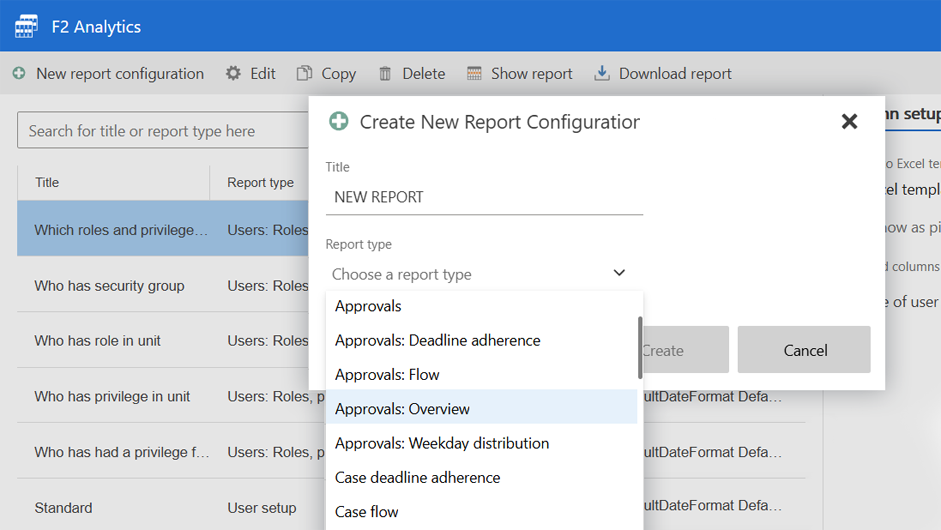Click the Create button in dialog
Screen dimensions: 941x530
pyautogui.click(x=685, y=350)
